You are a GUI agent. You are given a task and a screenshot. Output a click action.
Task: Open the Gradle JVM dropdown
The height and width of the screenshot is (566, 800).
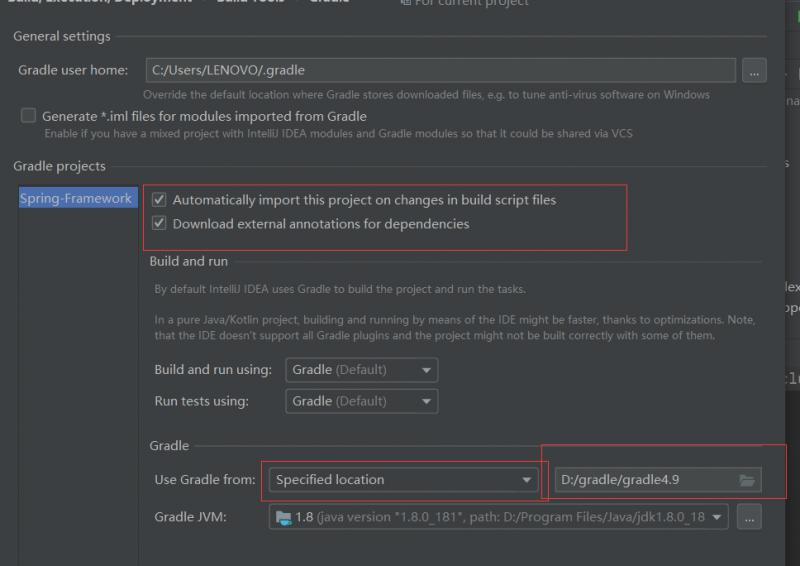coord(498,517)
